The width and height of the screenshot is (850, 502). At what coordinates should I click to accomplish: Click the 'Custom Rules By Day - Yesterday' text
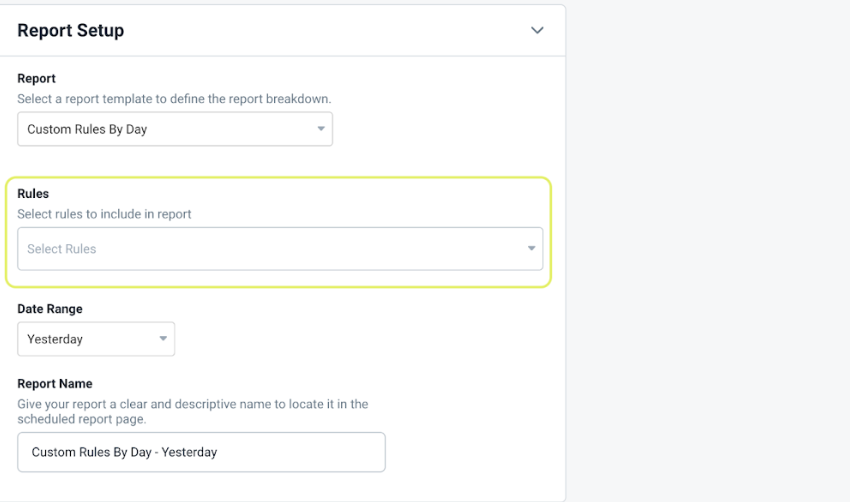point(124,452)
